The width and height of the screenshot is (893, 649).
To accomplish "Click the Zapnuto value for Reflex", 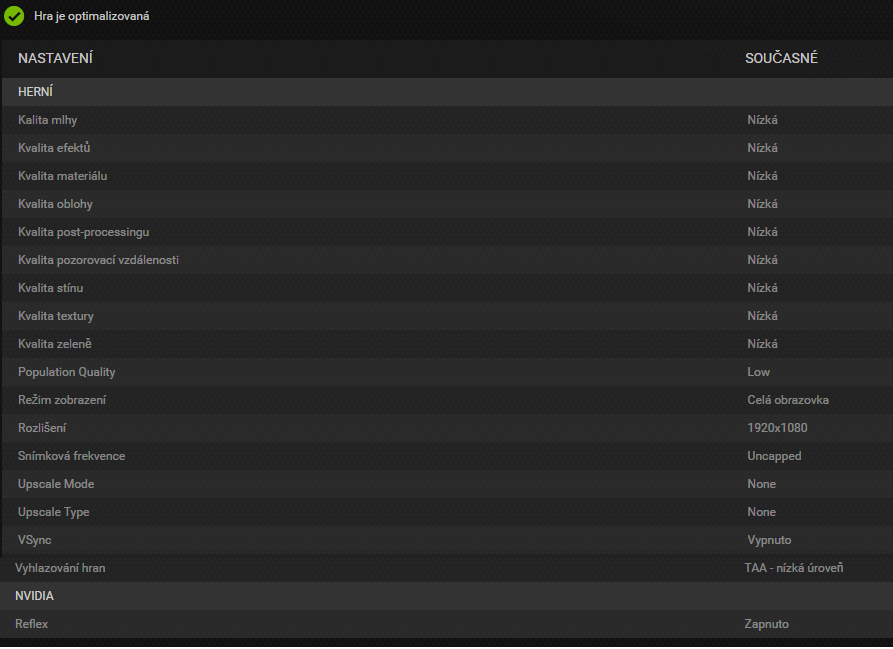I will point(766,624).
